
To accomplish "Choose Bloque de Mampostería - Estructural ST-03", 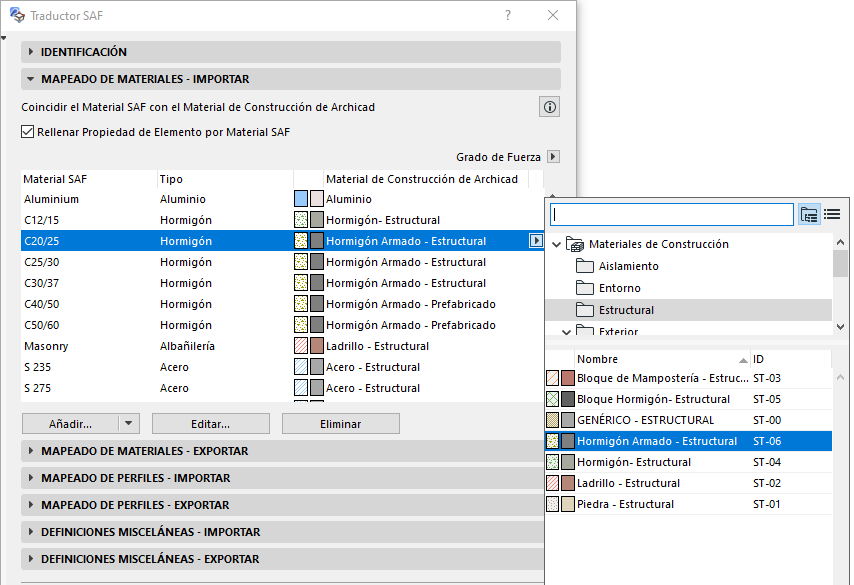I will pos(688,378).
